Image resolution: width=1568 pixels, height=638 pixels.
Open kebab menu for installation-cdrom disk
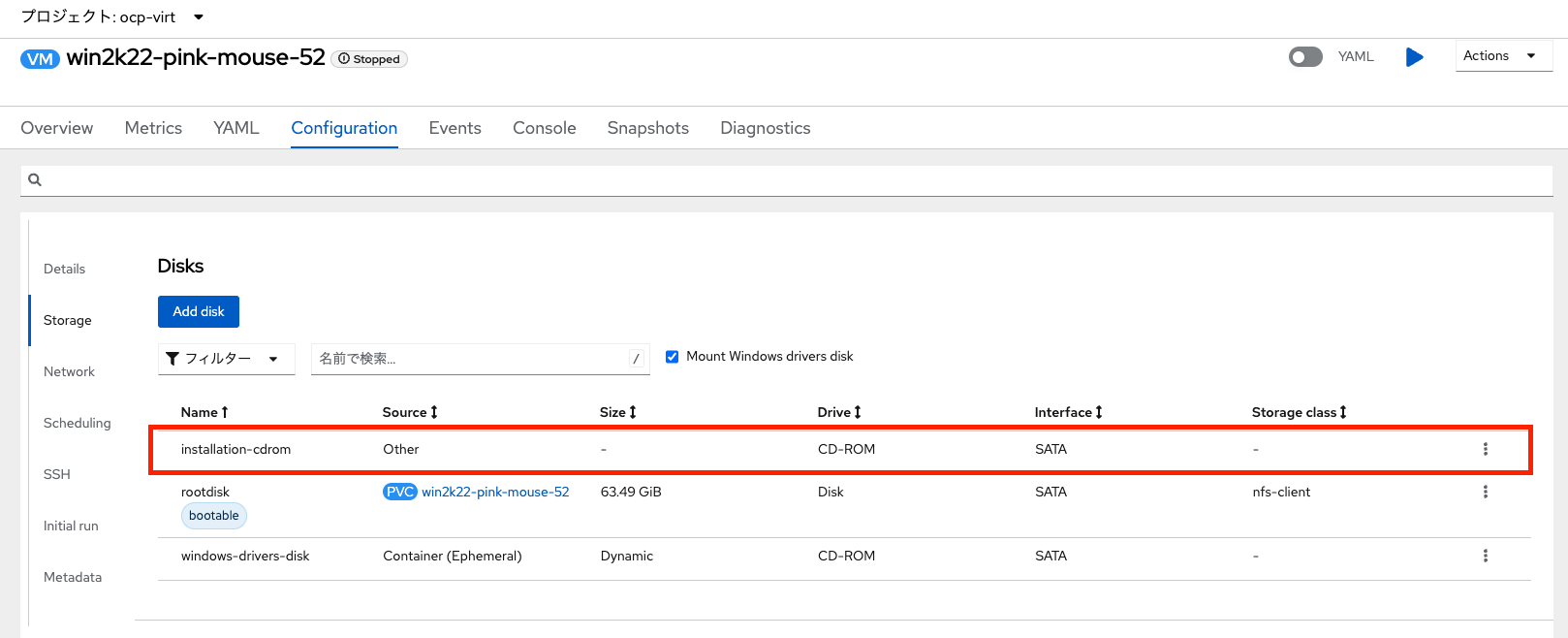1485,449
